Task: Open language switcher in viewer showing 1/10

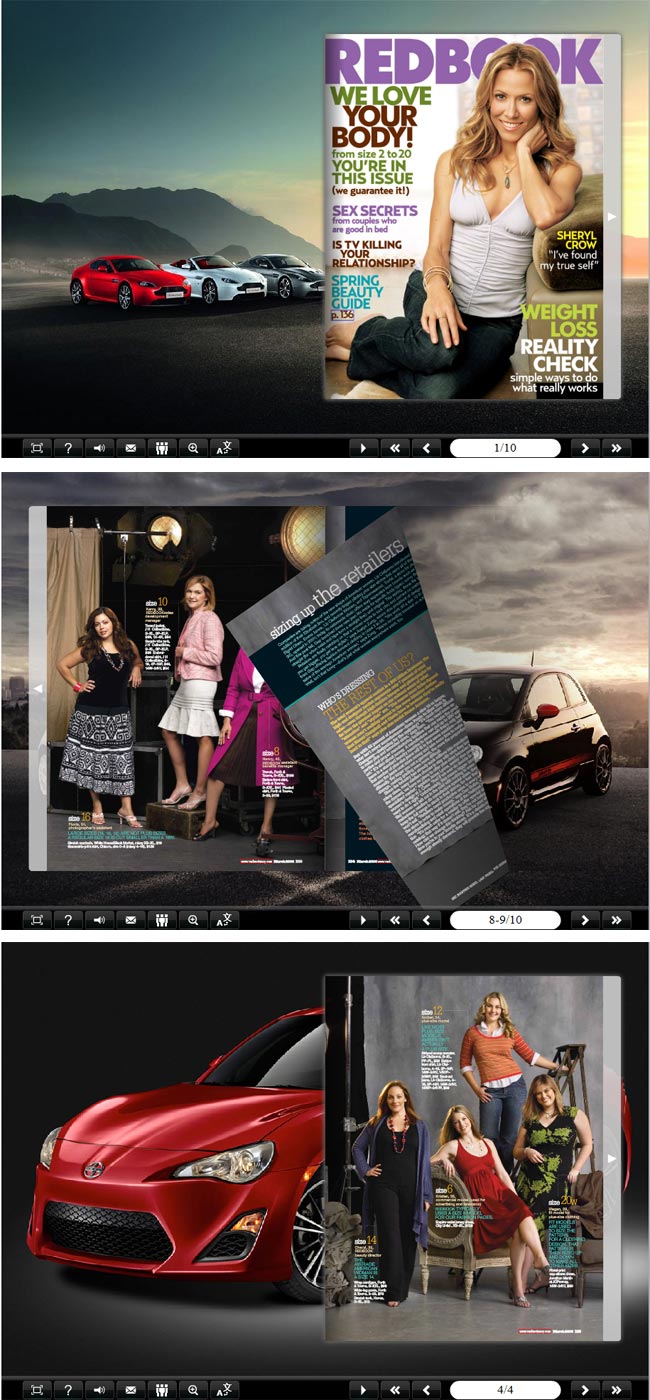Action: (224, 448)
